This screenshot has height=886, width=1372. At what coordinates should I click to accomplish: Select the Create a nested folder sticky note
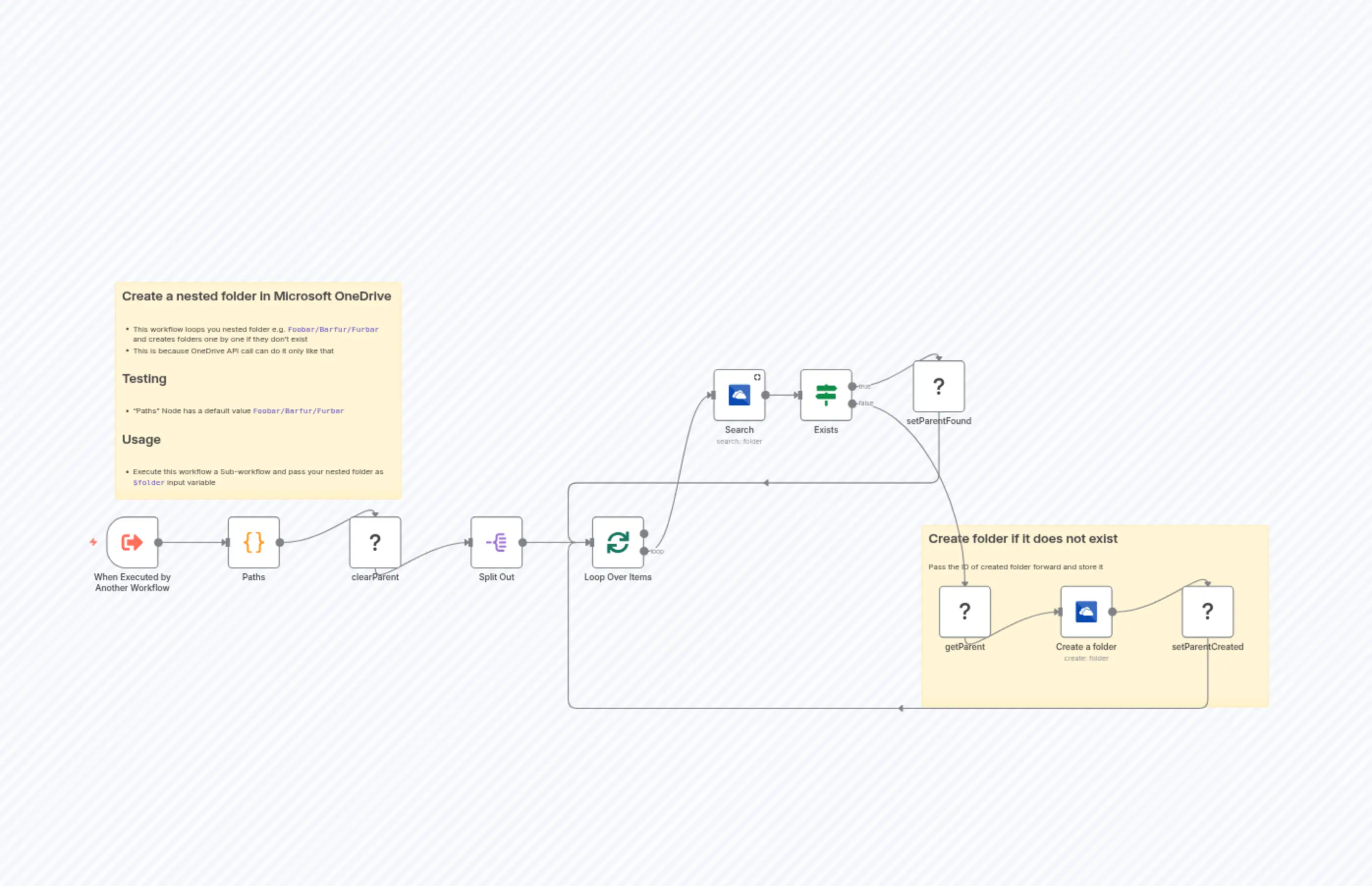(257, 296)
